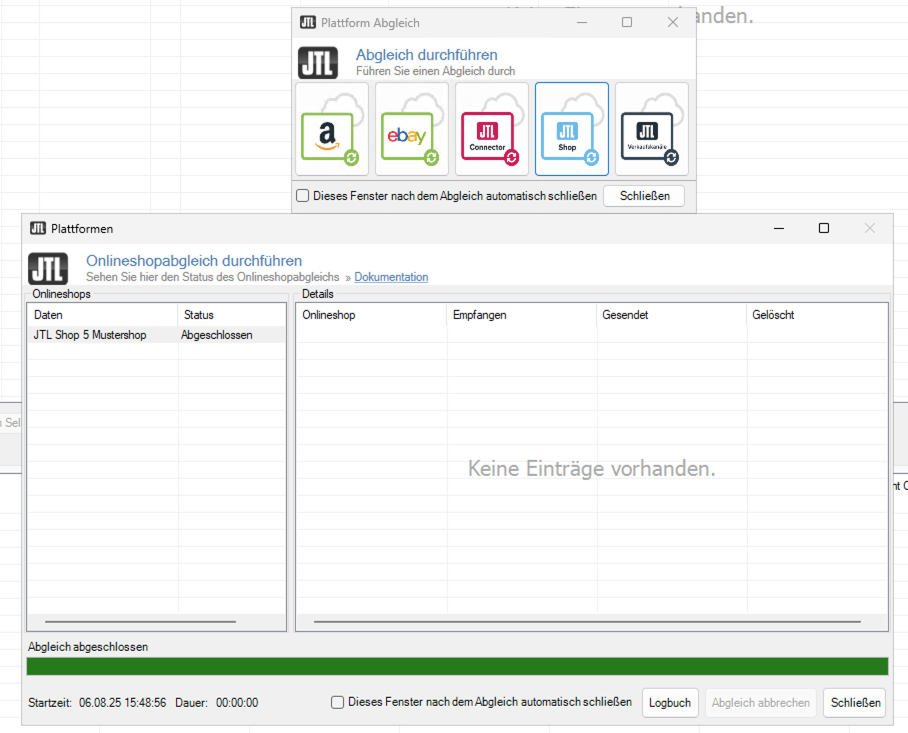The height and width of the screenshot is (733, 908).
Task: Minimize the Plattformen window
Action: pos(779,228)
